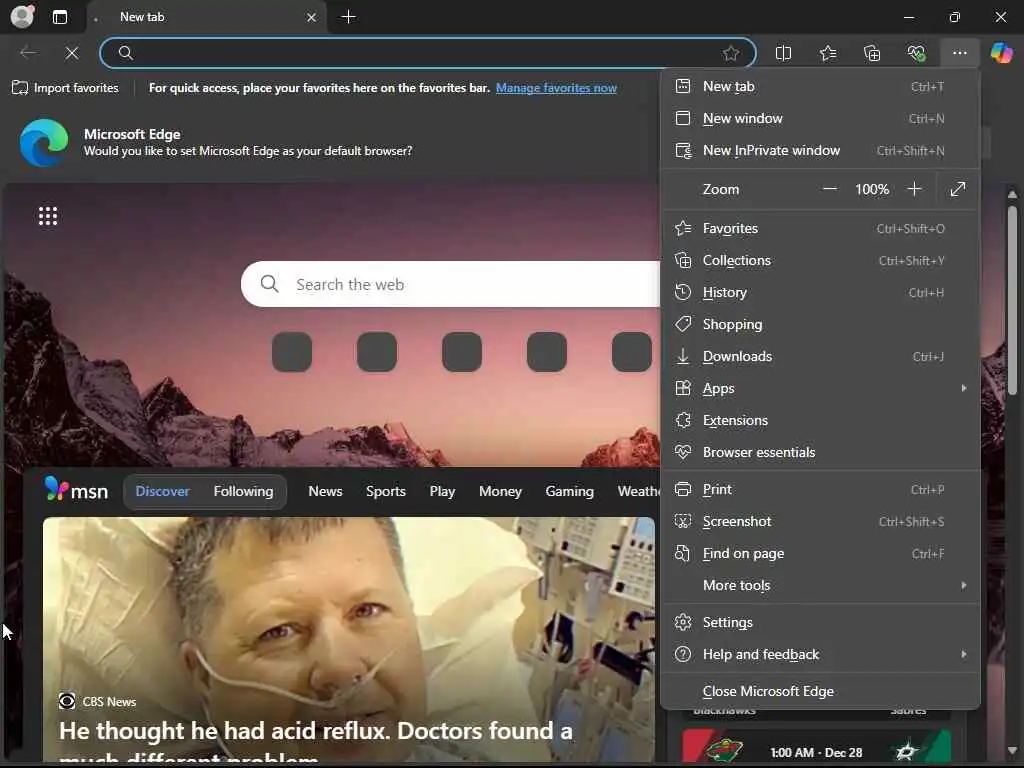Select Browser essentials menu item
Screen dimensions: 1024x768
point(820,453)
